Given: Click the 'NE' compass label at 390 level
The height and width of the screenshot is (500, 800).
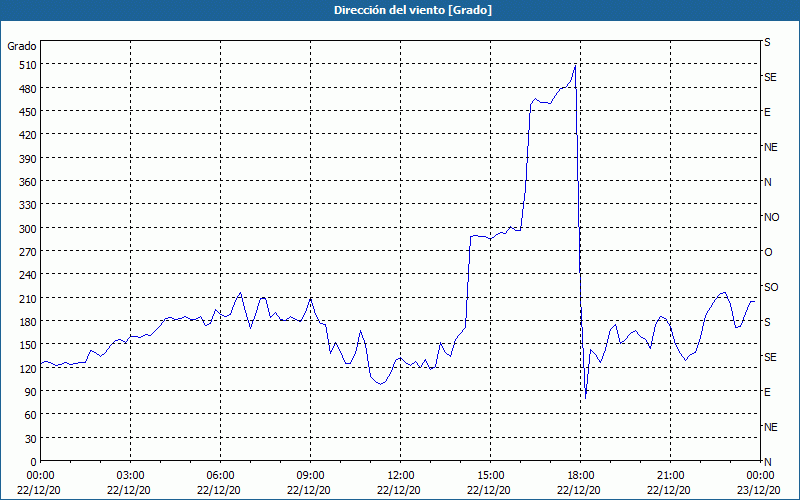Looking at the screenshot, I should (770, 147).
